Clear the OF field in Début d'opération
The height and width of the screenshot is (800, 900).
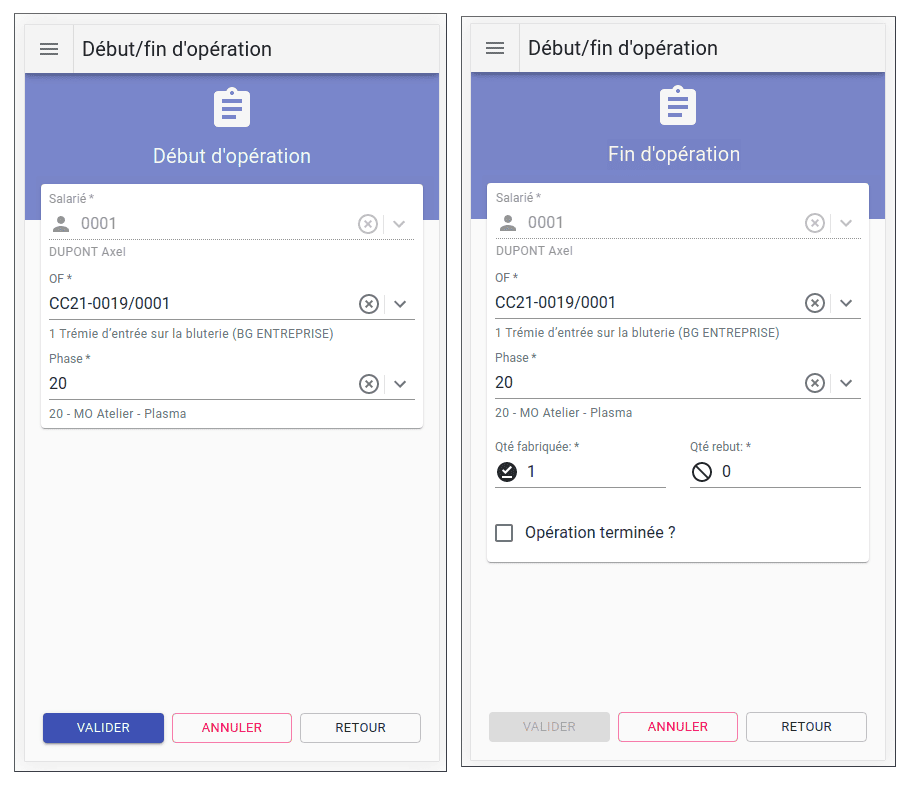[369, 304]
